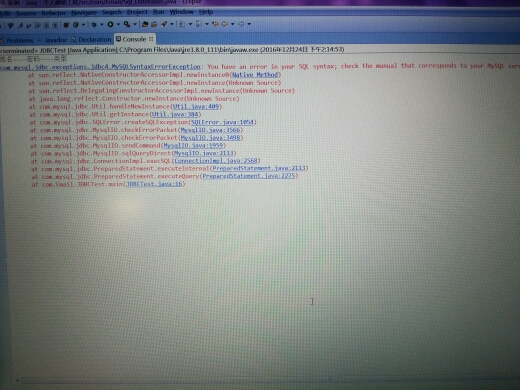The height and width of the screenshot is (390, 520).
Task: Open the Native Method link
Action: point(255,75)
